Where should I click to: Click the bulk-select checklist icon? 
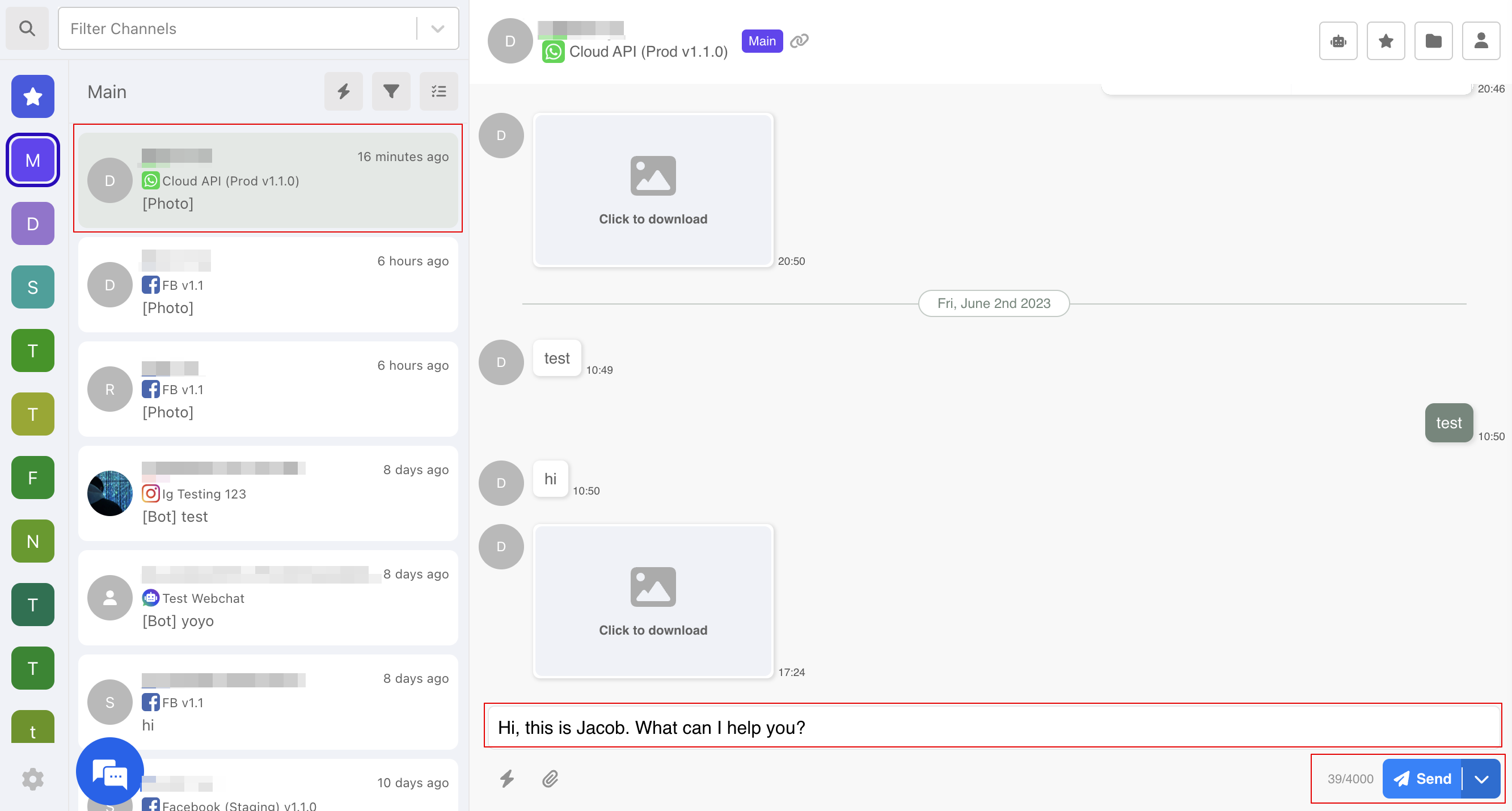click(438, 91)
